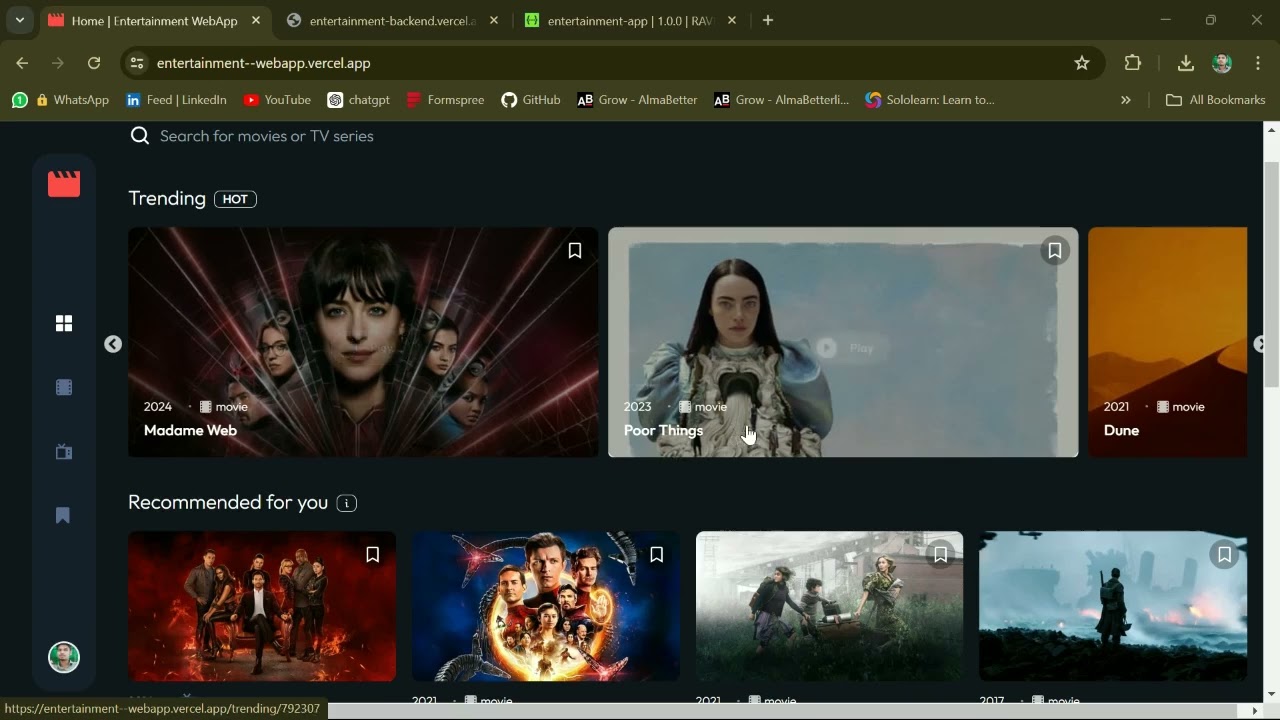Select the Home Entertainment WebApp tab
The height and width of the screenshot is (720, 1280).
pyautogui.click(x=154, y=21)
